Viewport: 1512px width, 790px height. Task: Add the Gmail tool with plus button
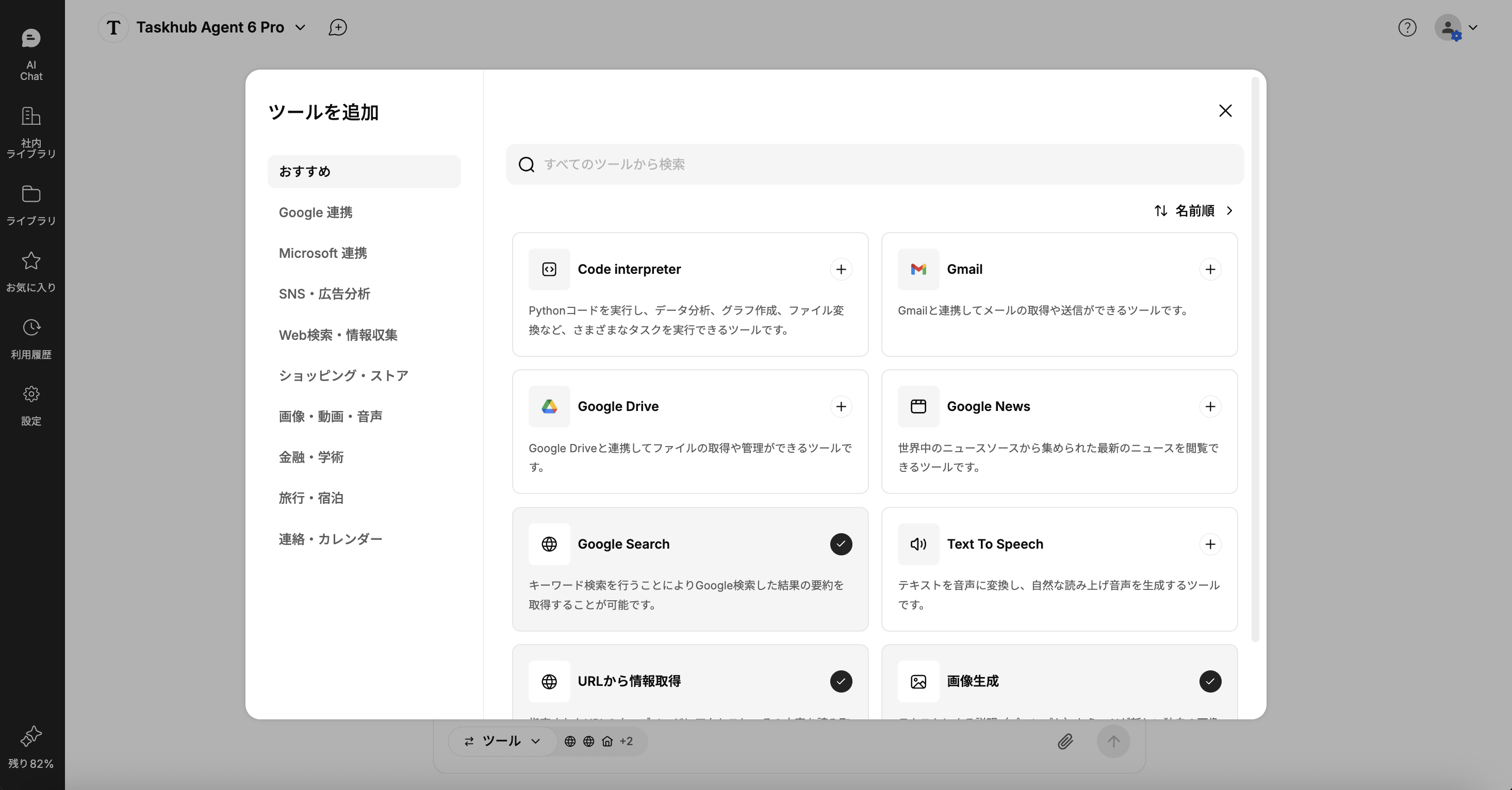tap(1210, 269)
